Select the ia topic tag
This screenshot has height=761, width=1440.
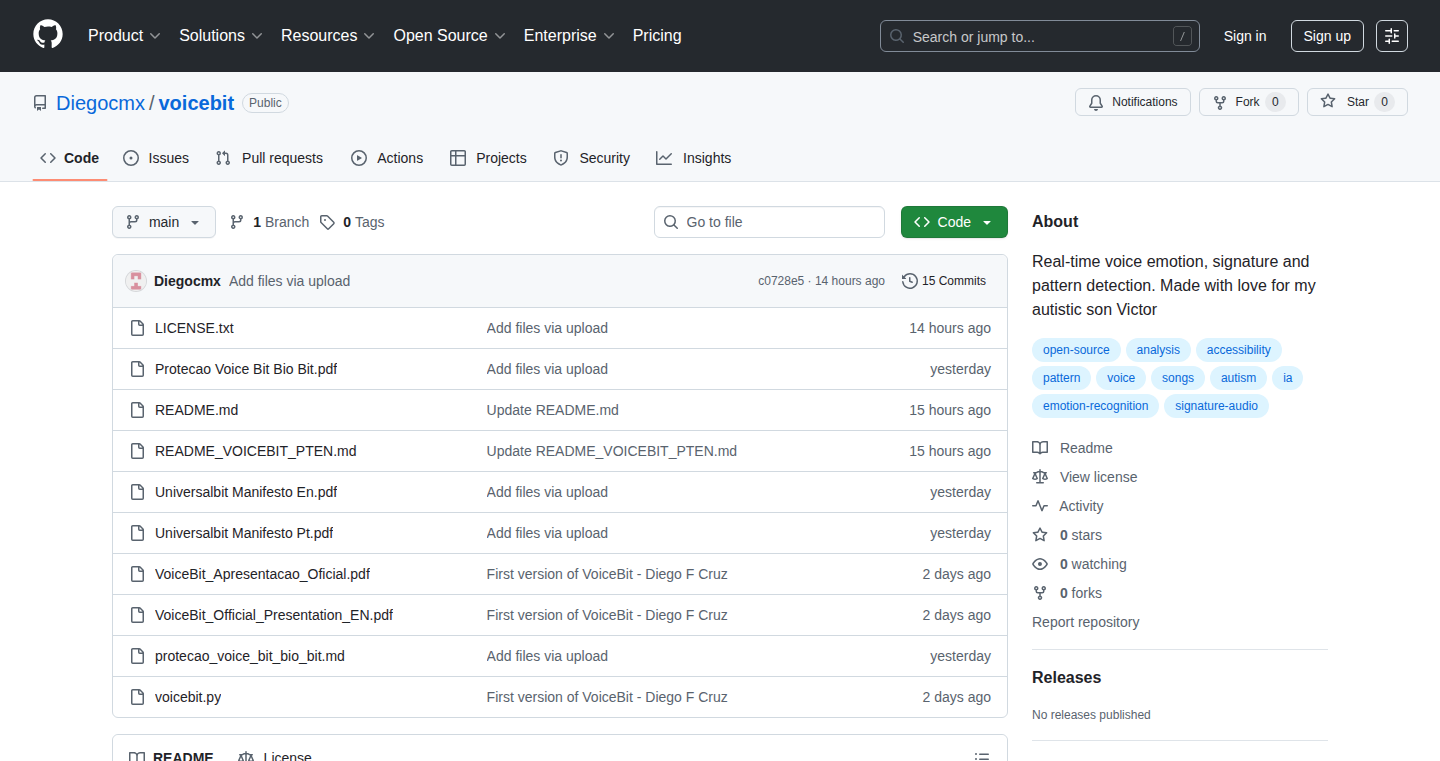[x=1288, y=378]
